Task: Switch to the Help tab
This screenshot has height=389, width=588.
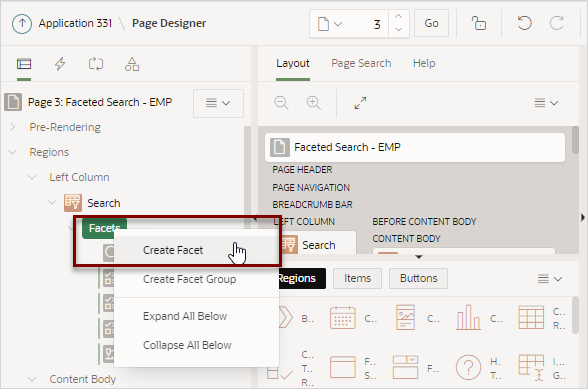Action: click(x=424, y=63)
